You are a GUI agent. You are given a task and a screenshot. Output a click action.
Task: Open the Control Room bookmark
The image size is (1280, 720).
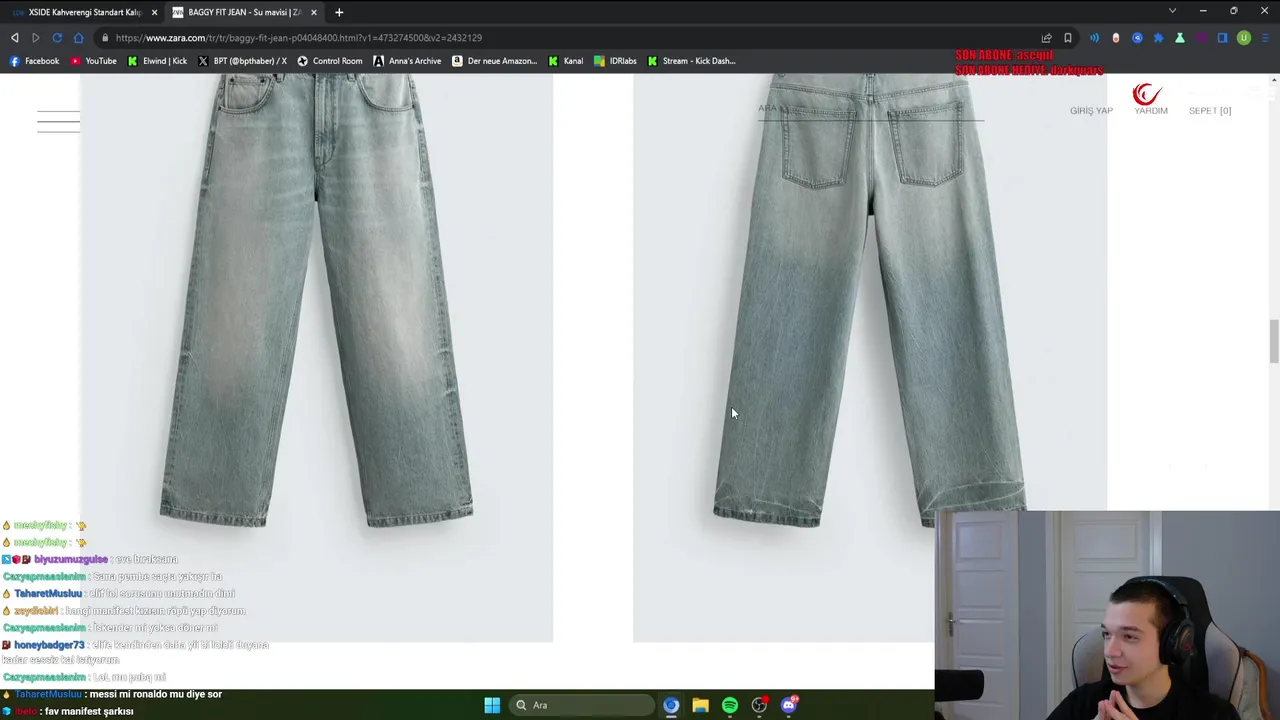329,61
